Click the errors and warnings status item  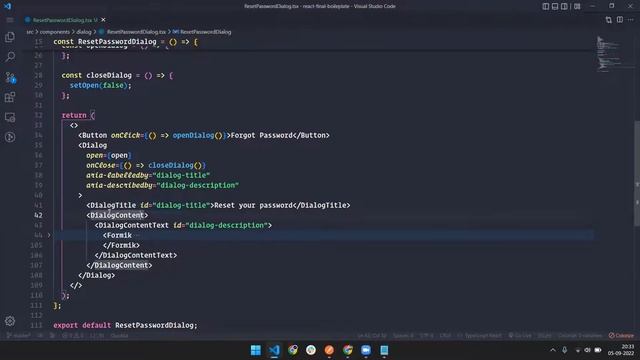point(73,336)
